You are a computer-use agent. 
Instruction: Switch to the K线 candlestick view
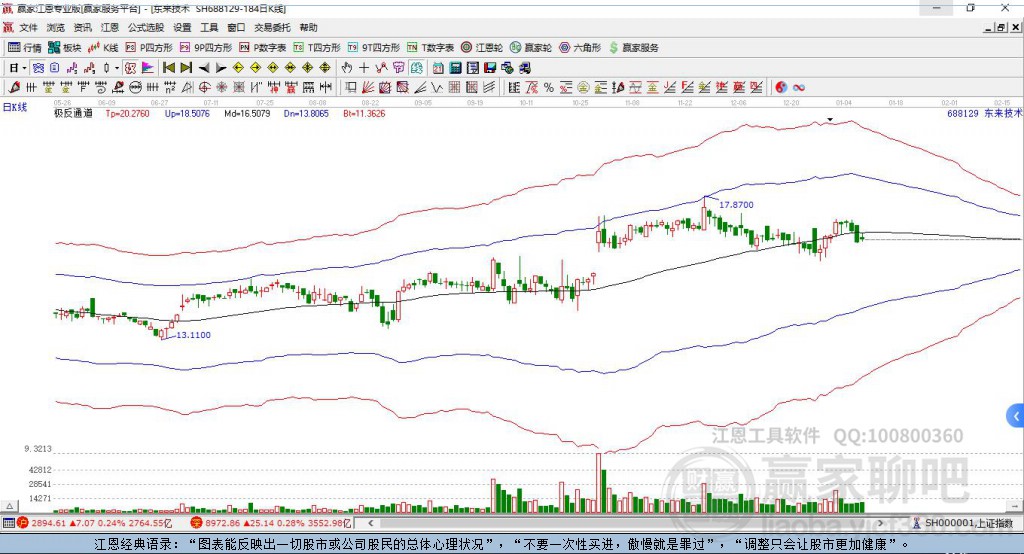(x=103, y=48)
